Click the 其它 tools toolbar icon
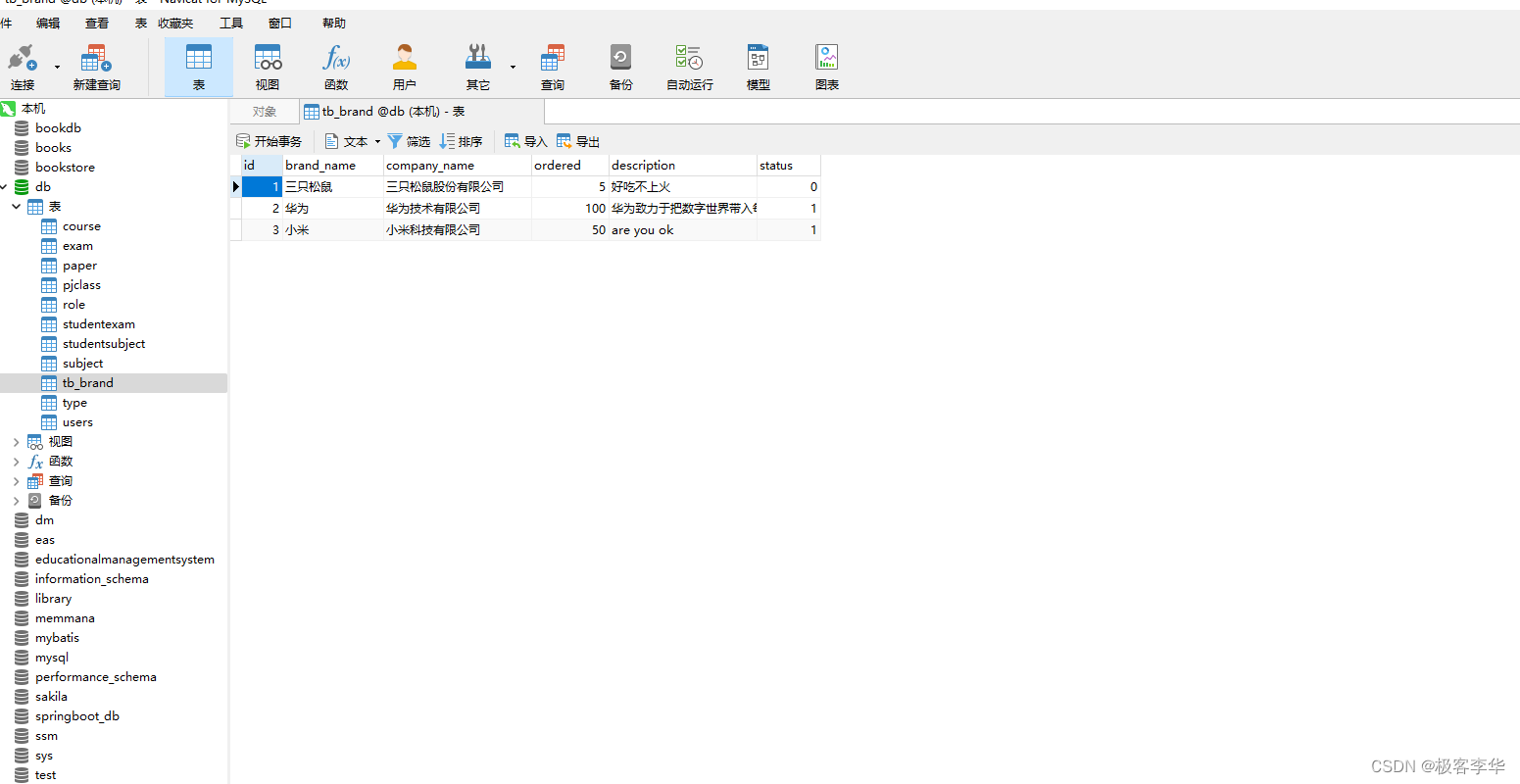Image resolution: width=1520 pixels, height=784 pixels. tap(478, 67)
